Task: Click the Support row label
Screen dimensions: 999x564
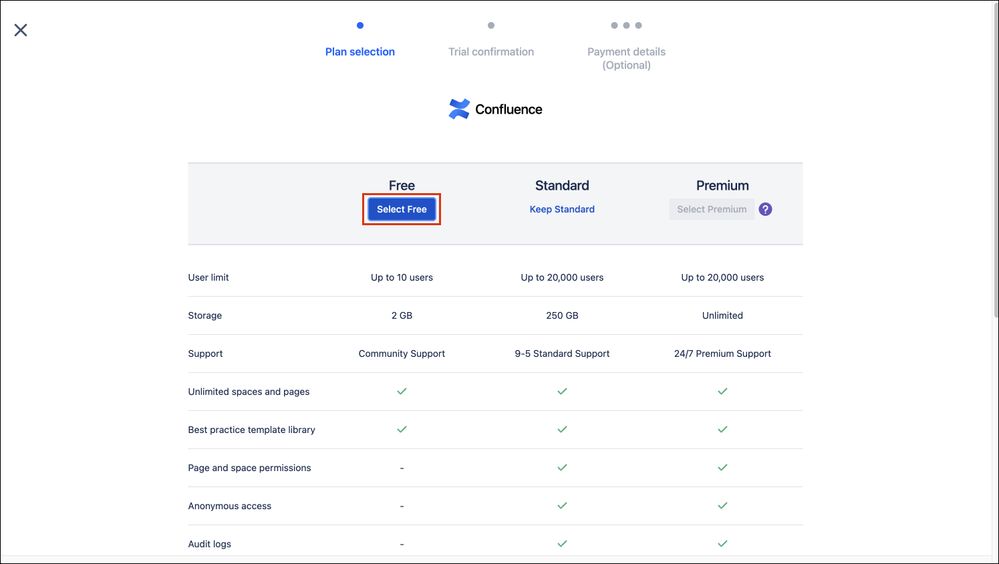Action: (205, 354)
